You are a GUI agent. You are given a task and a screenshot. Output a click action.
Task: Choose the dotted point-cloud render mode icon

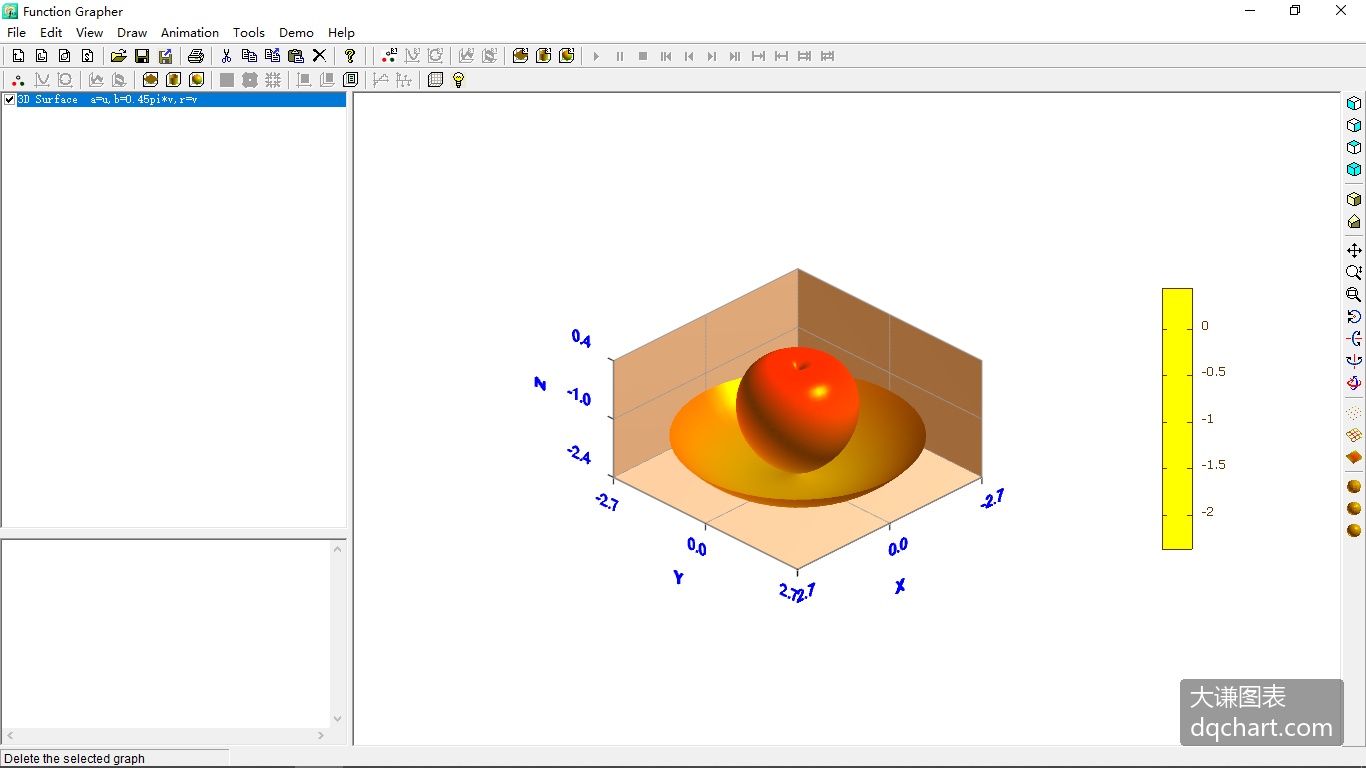tap(1354, 413)
